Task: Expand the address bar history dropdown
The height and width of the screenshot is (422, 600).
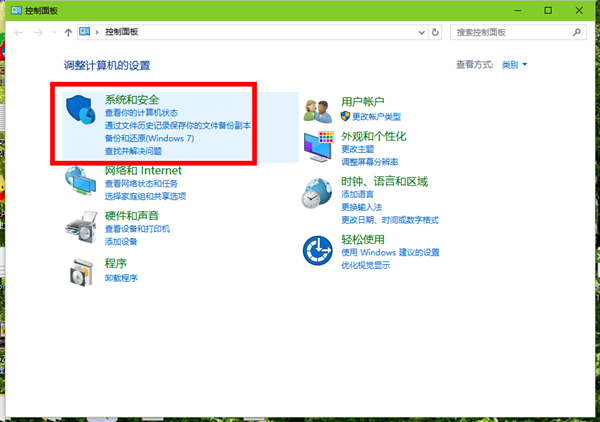Action: (x=422, y=33)
